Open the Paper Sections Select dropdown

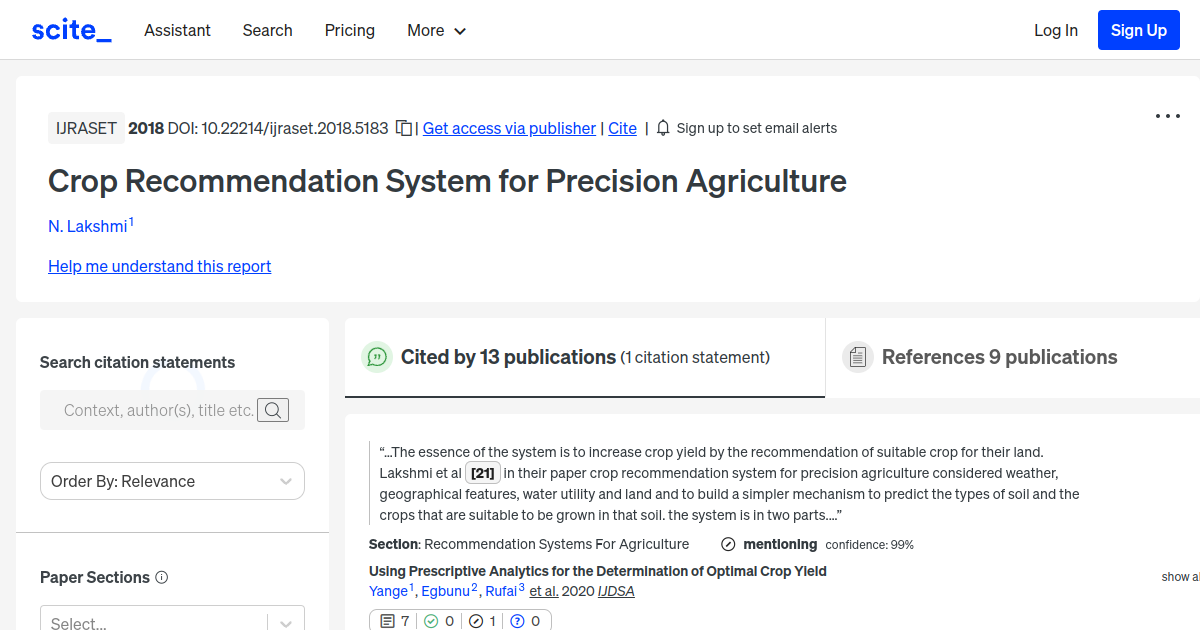tap(171, 620)
